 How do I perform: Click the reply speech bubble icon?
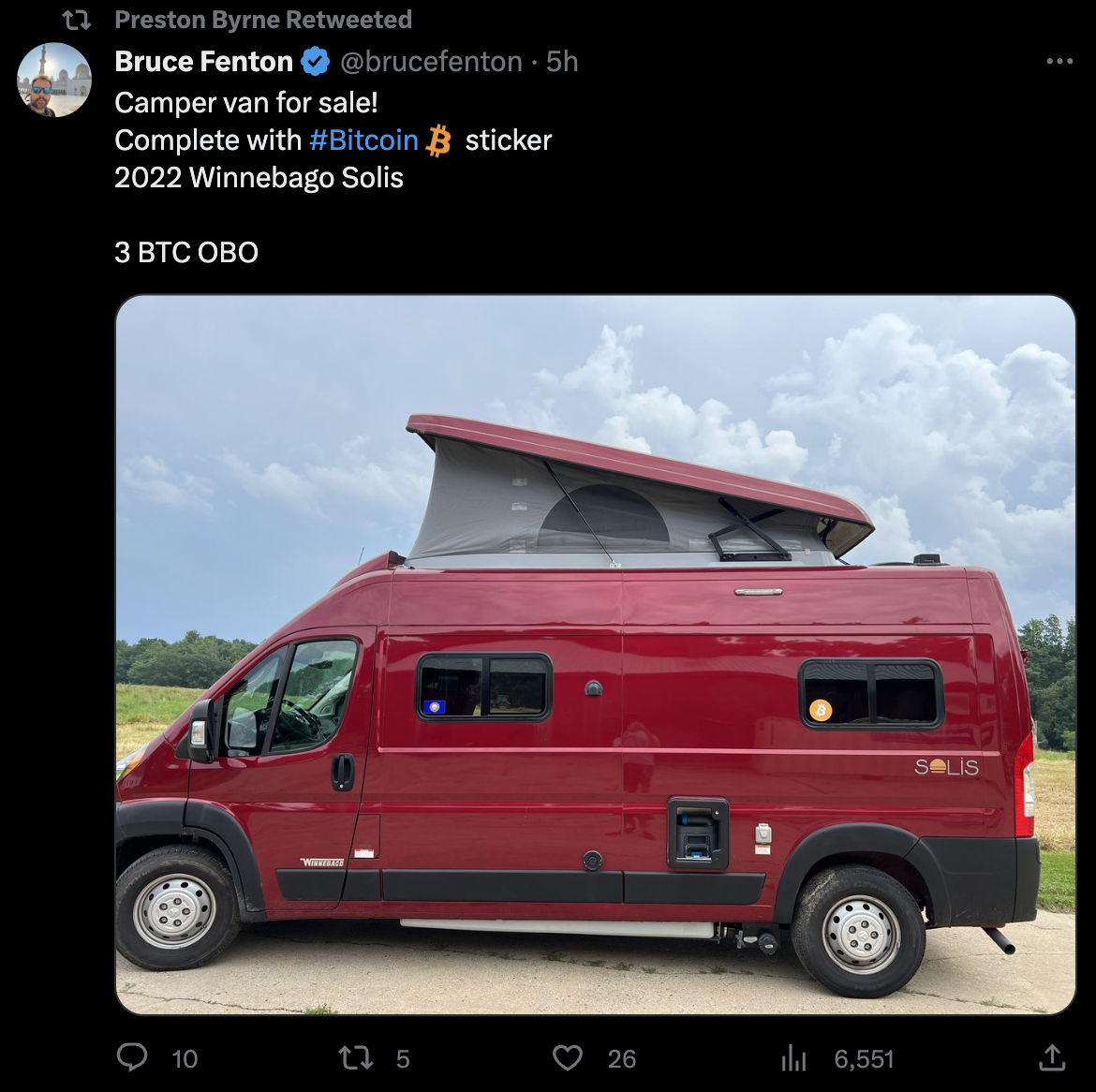(x=132, y=1057)
